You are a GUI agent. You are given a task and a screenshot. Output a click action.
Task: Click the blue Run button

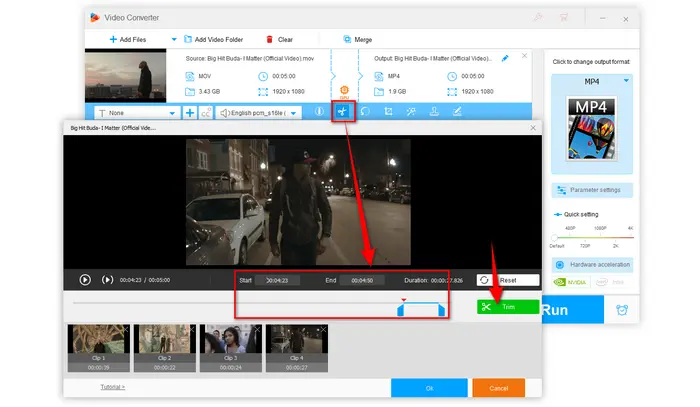[x=573, y=310]
